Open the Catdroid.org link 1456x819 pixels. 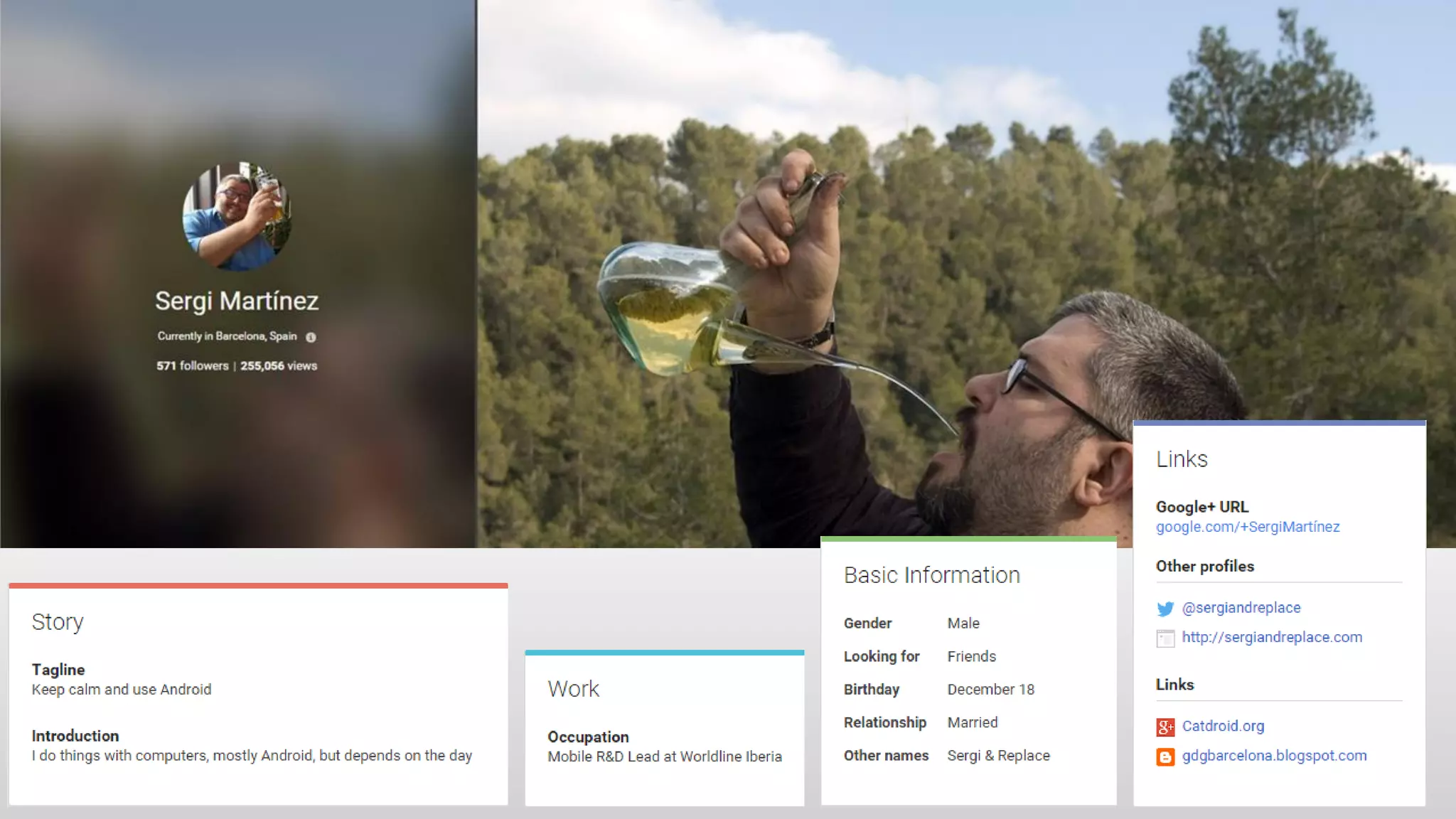pyautogui.click(x=1223, y=726)
